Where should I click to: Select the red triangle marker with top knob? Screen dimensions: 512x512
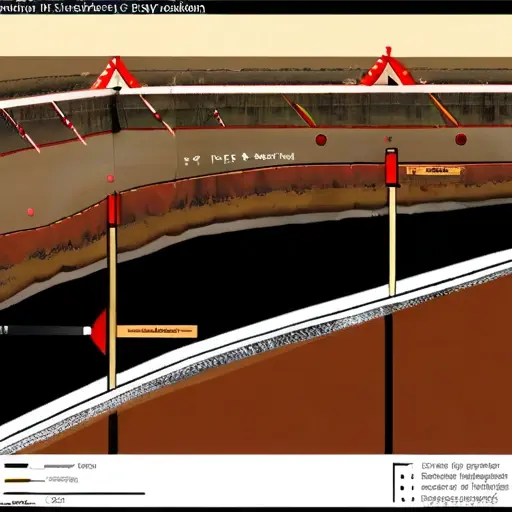tap(388, 67)
